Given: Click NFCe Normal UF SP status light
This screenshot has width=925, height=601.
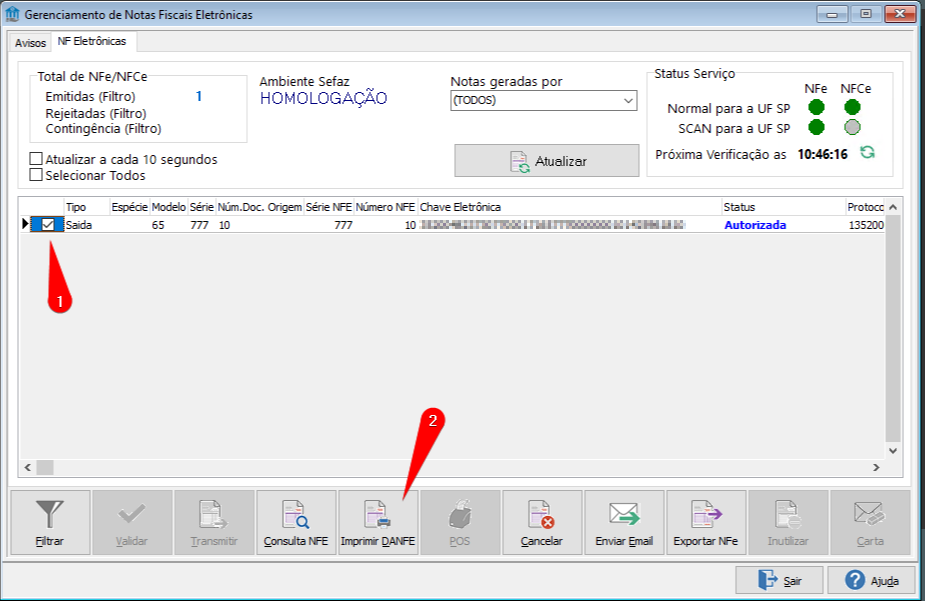Looking at the screenshot, I should click(x=852, y=107).
